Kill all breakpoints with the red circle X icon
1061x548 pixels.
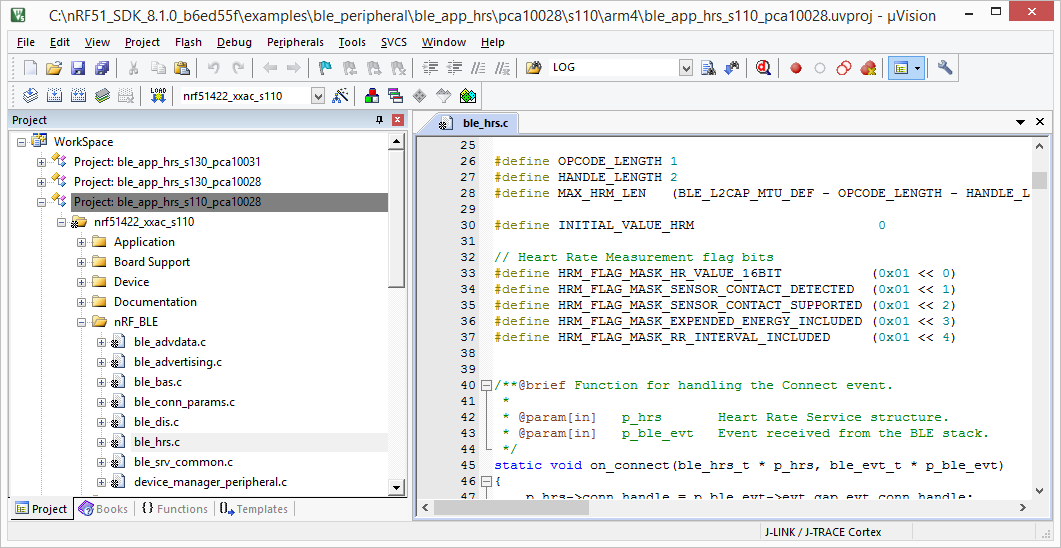point(868,68)
